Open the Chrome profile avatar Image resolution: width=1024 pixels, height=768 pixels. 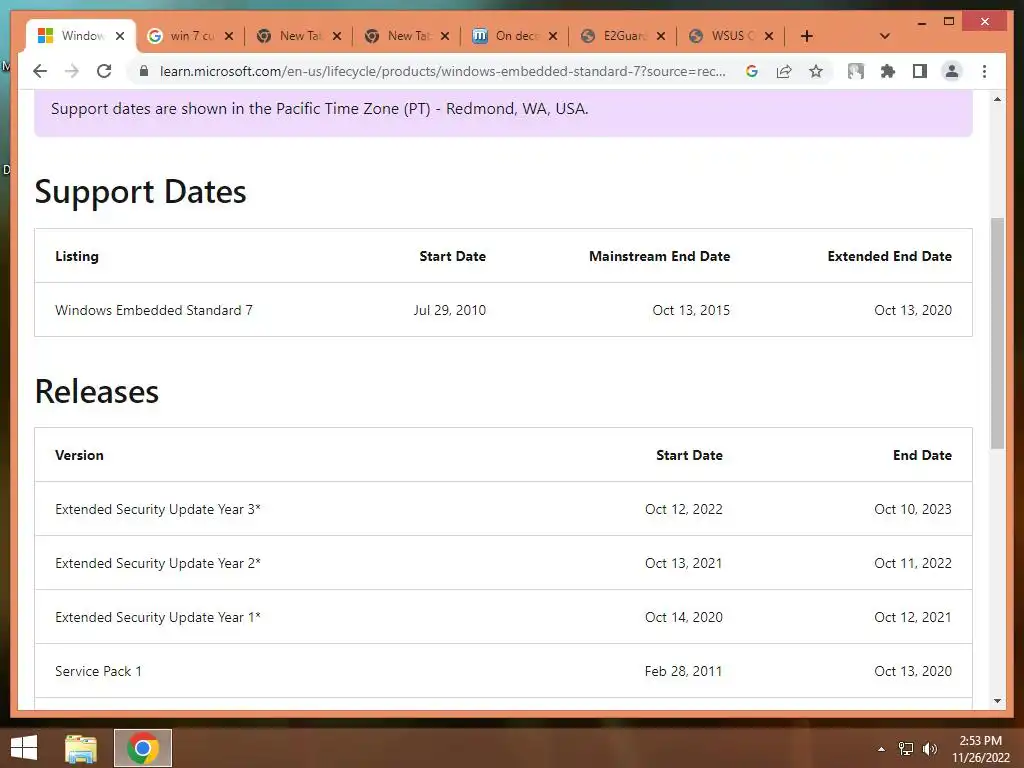pos(952,71)
